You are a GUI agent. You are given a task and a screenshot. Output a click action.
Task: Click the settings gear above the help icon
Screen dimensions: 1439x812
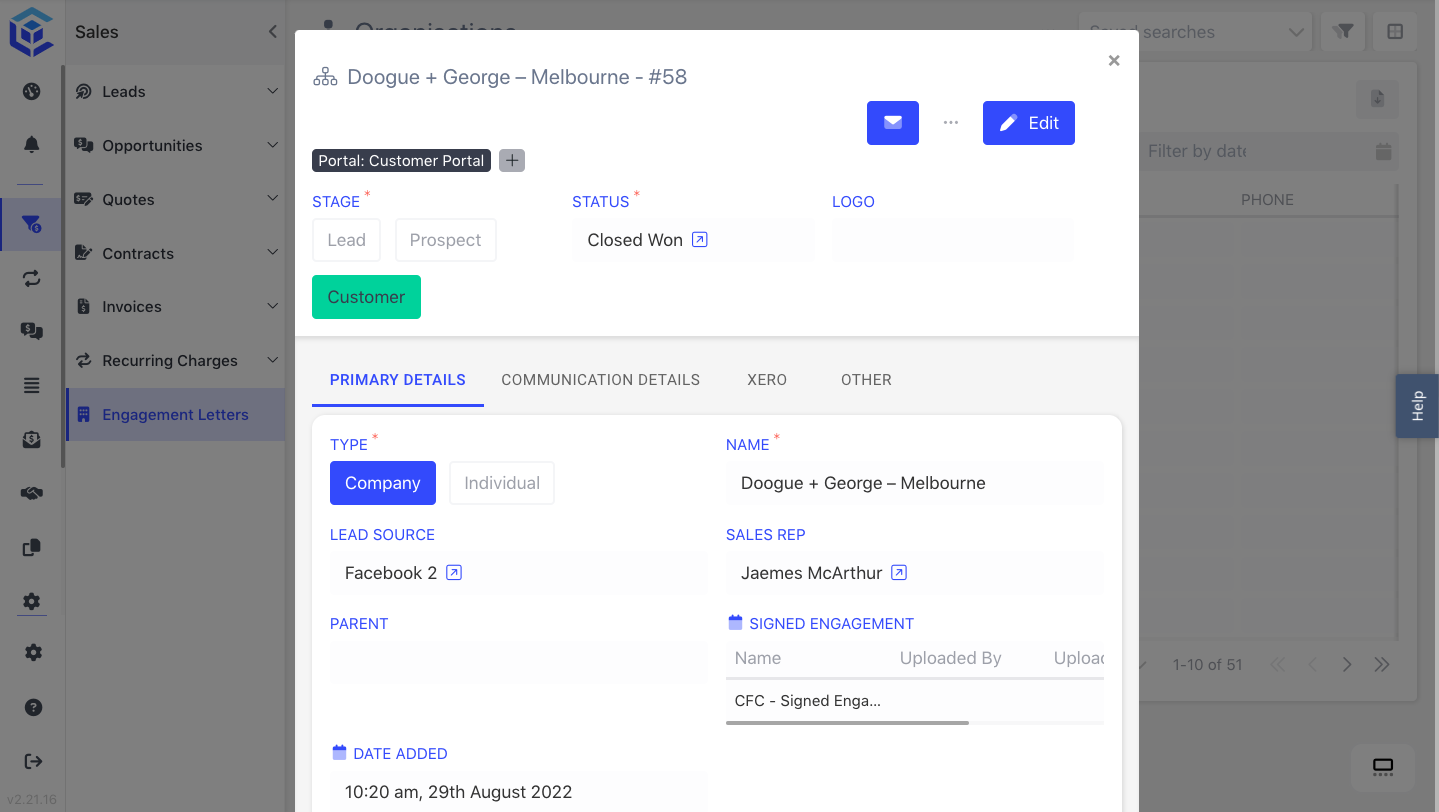pyautogui.click(x=33, y=653)
